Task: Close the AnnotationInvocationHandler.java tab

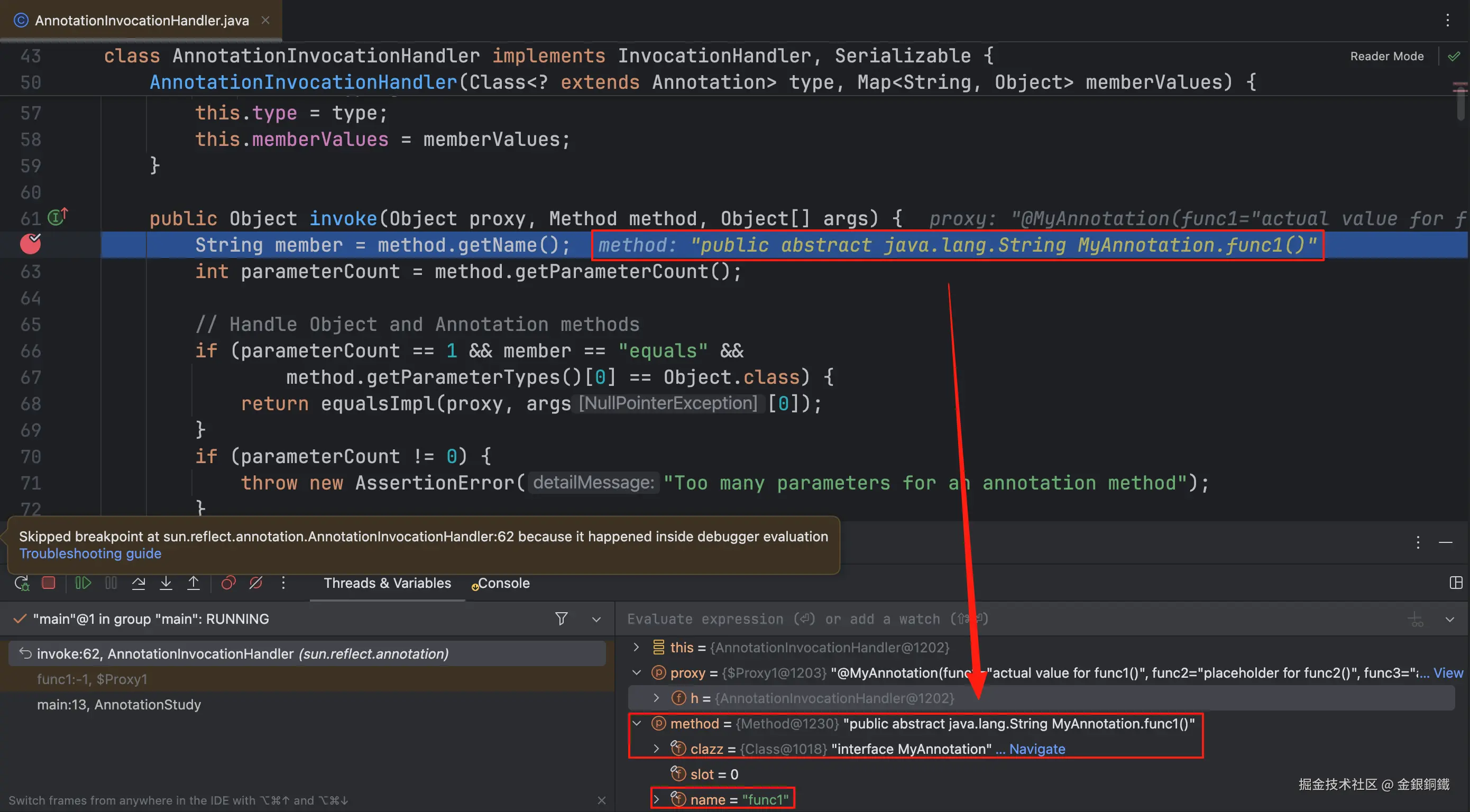Action: (x=265, y=21)
